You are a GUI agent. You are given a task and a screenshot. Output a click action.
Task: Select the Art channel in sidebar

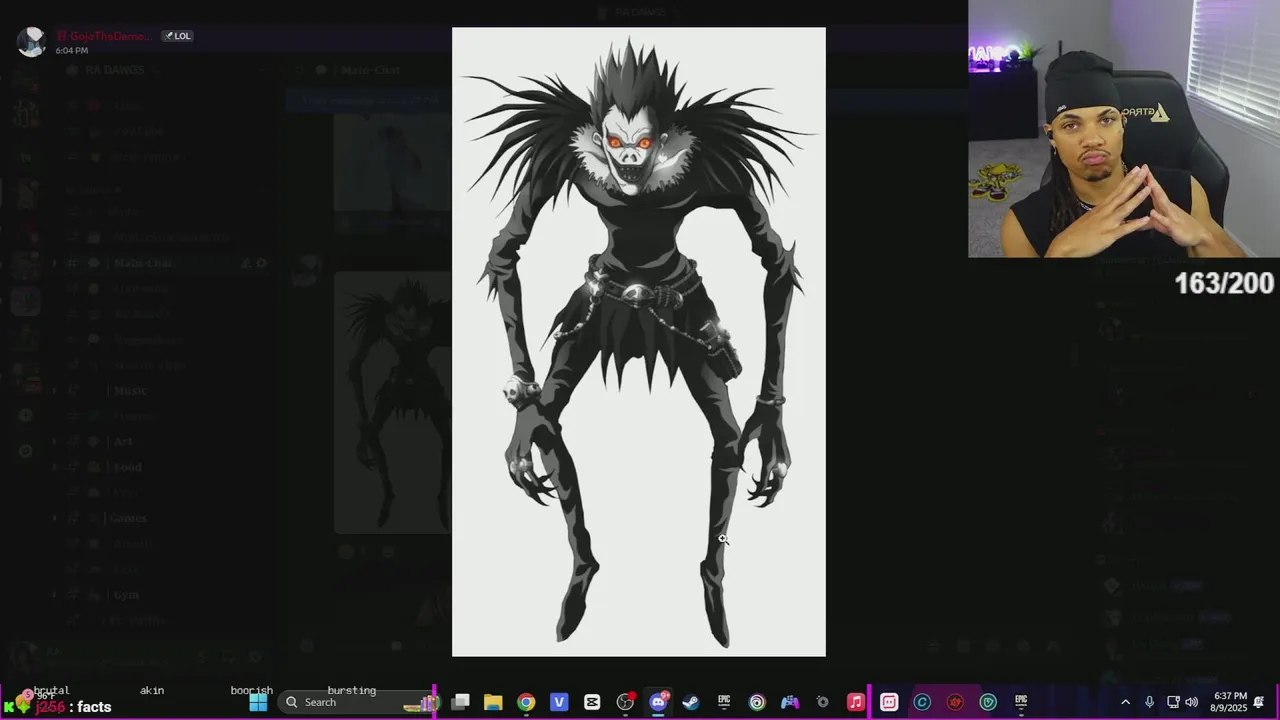pyautogui.click(x=123, y=441)
